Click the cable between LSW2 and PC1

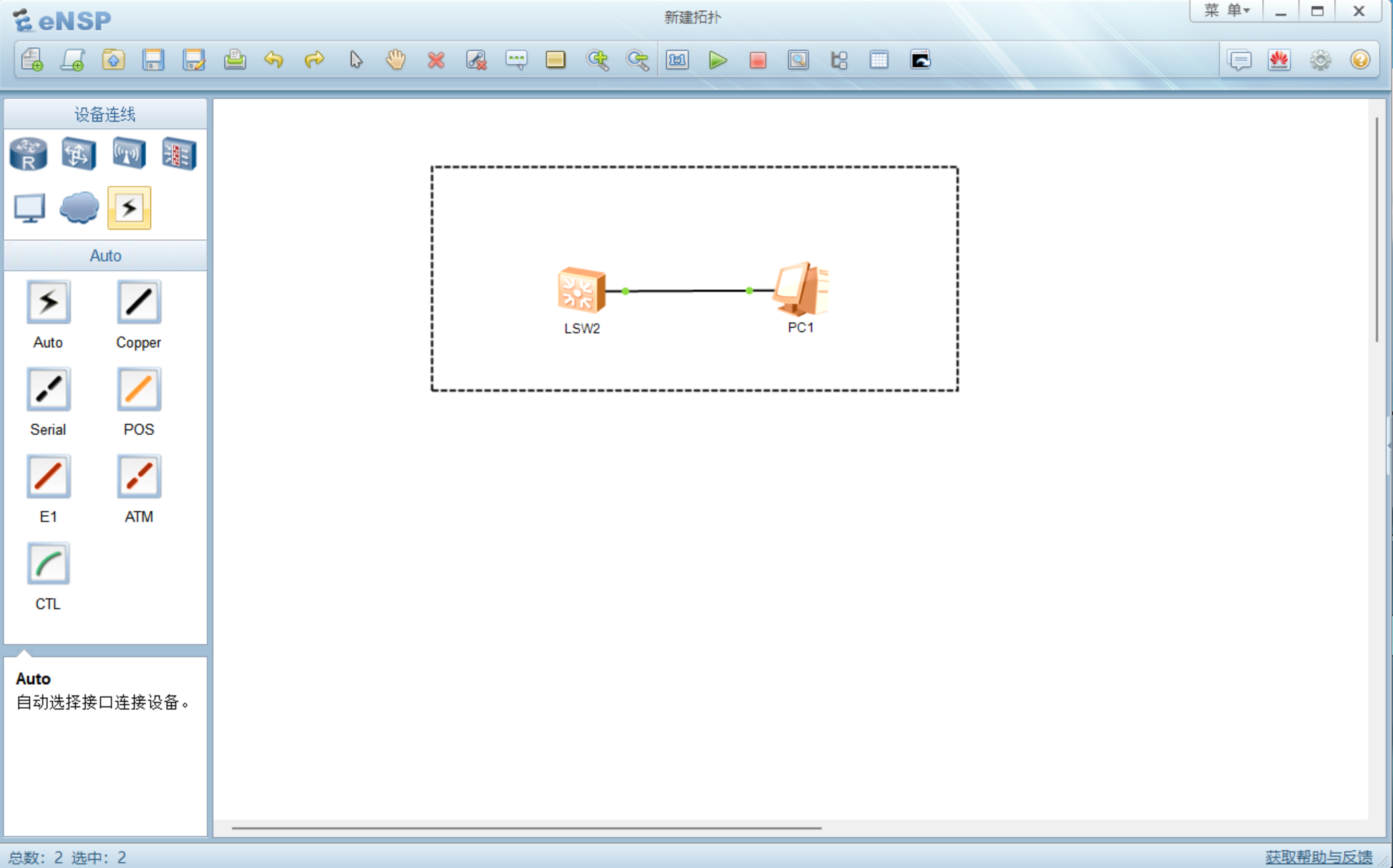point(687,291)
